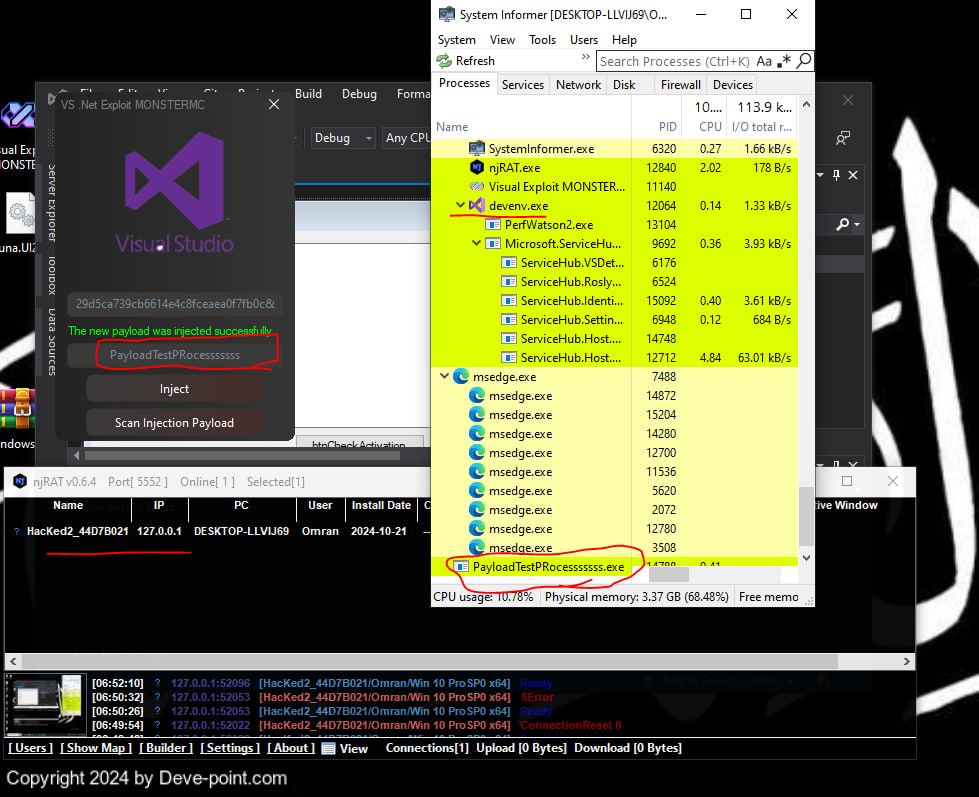Image resolution: width=979 pixels, height=797 pixels.
Task: Collapse the devenv.exe process tree
Action: pos(460,205)
